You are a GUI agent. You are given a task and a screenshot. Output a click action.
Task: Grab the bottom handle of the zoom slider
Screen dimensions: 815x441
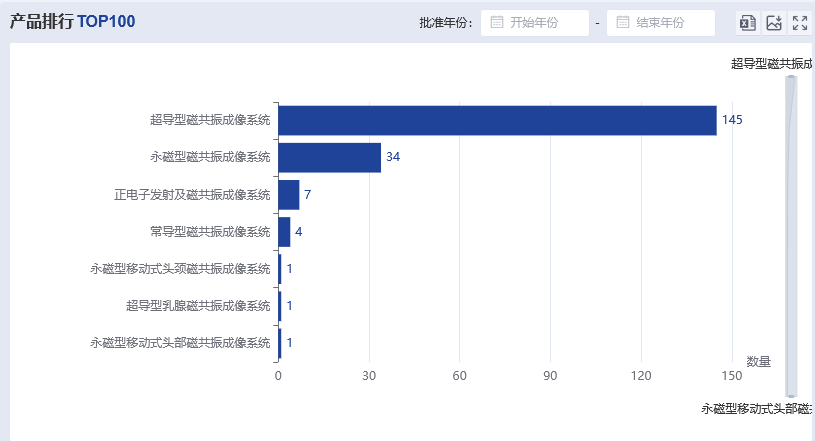tap(791, 396)
